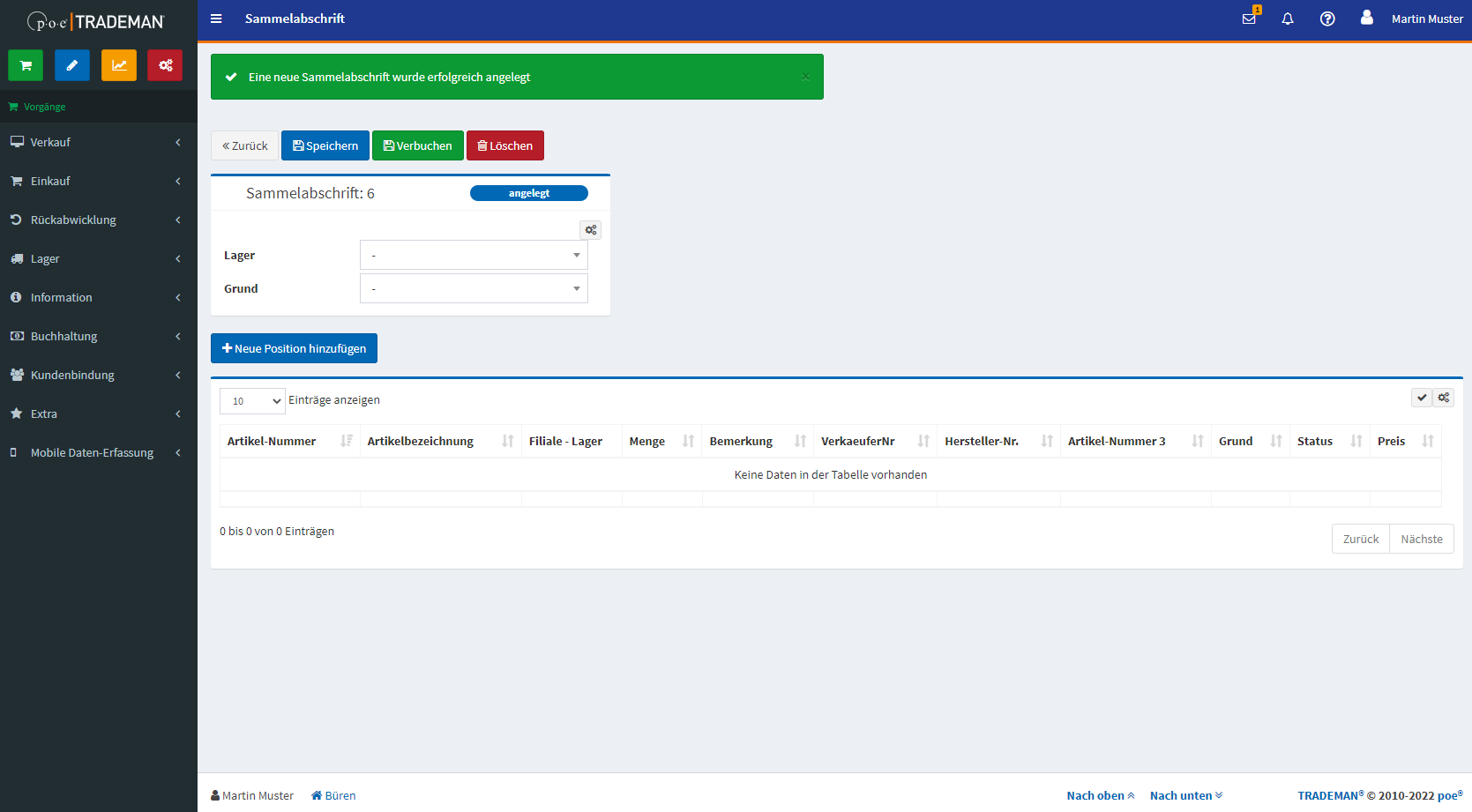
Task: Open the orange chart statistics icon
Action: (119, 65)
